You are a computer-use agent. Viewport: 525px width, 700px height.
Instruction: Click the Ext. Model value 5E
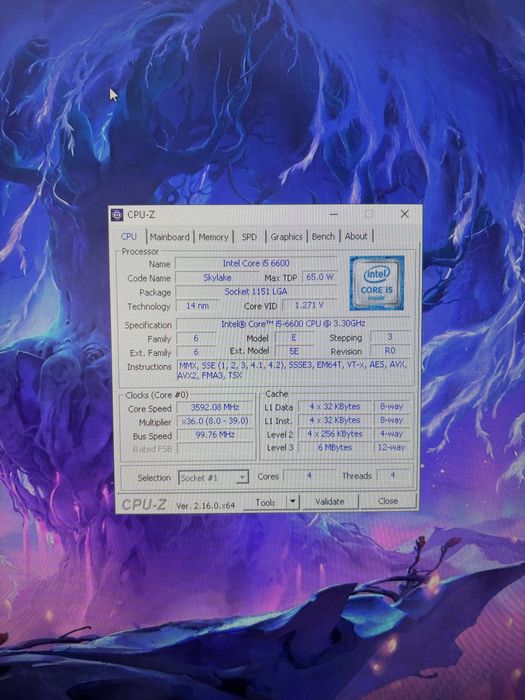pos(294,351)
